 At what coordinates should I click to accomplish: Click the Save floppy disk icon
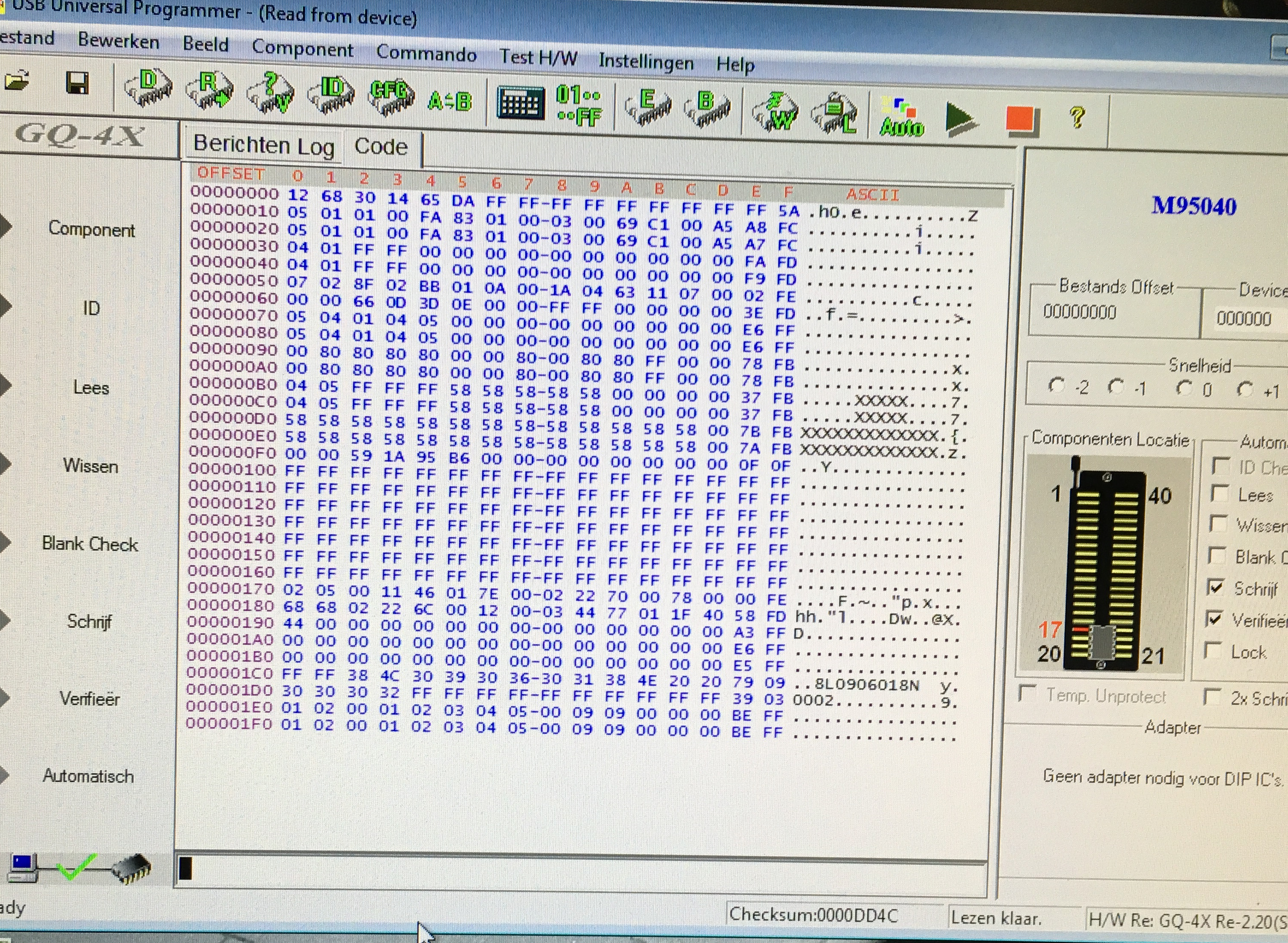(77, 84)
